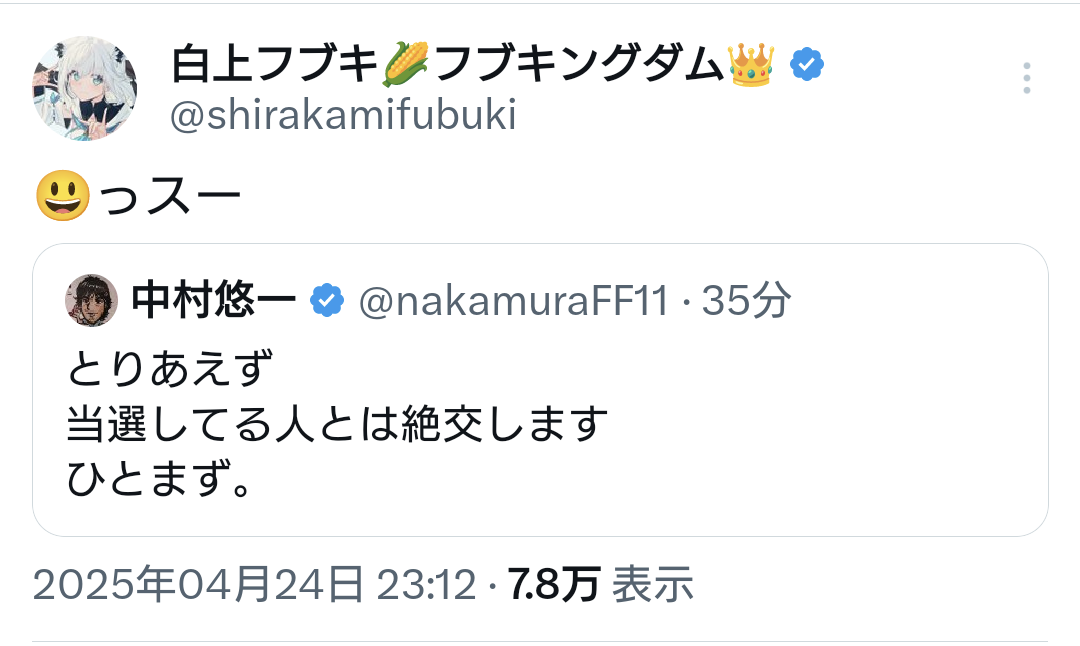This screenshot has height=646, width=1080.
Task: Click 白上フブキ's profile avatar
Action: click(x=84, y=88)
